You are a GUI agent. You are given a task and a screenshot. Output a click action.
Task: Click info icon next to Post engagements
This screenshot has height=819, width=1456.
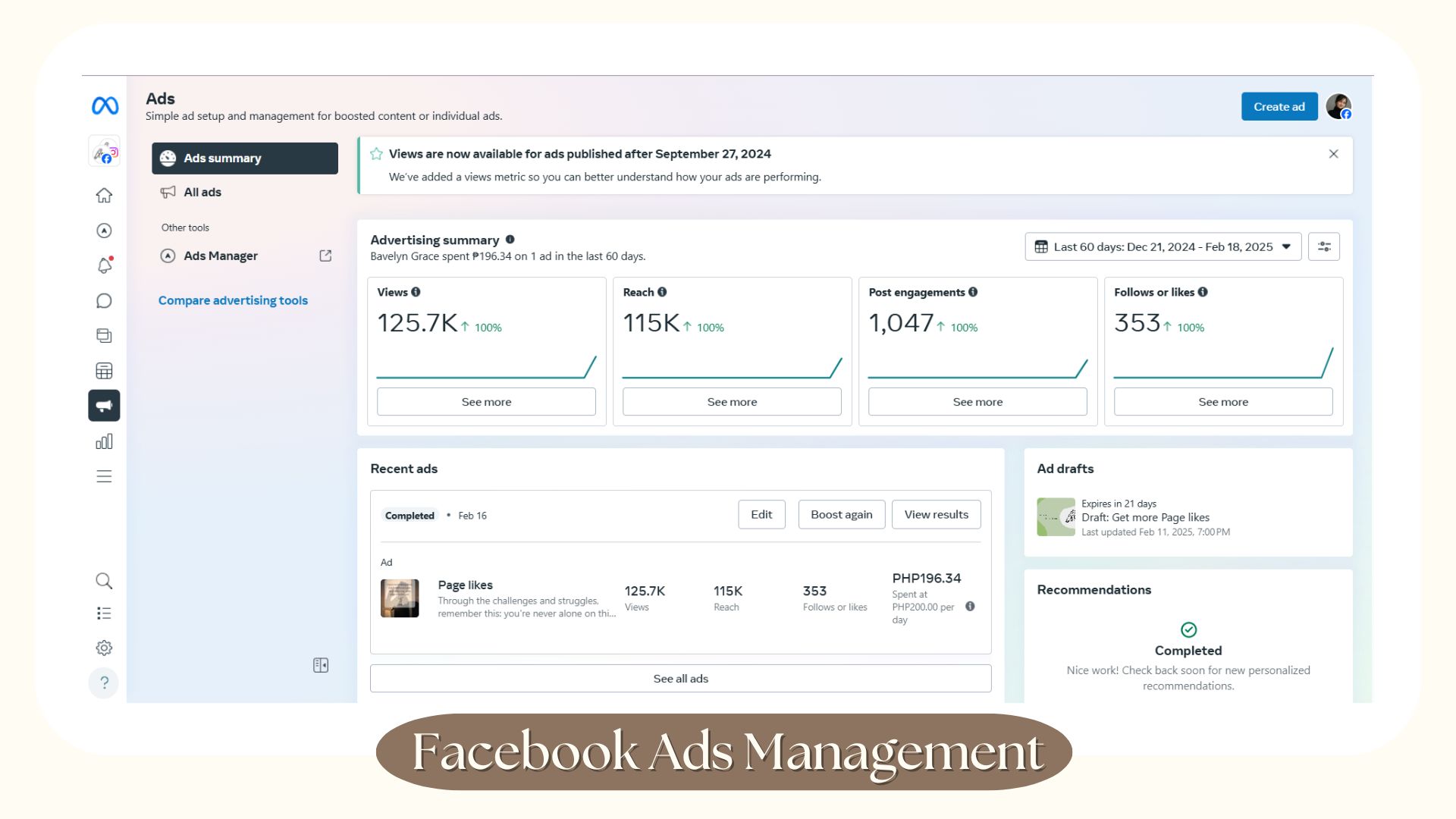pos(973,292)
